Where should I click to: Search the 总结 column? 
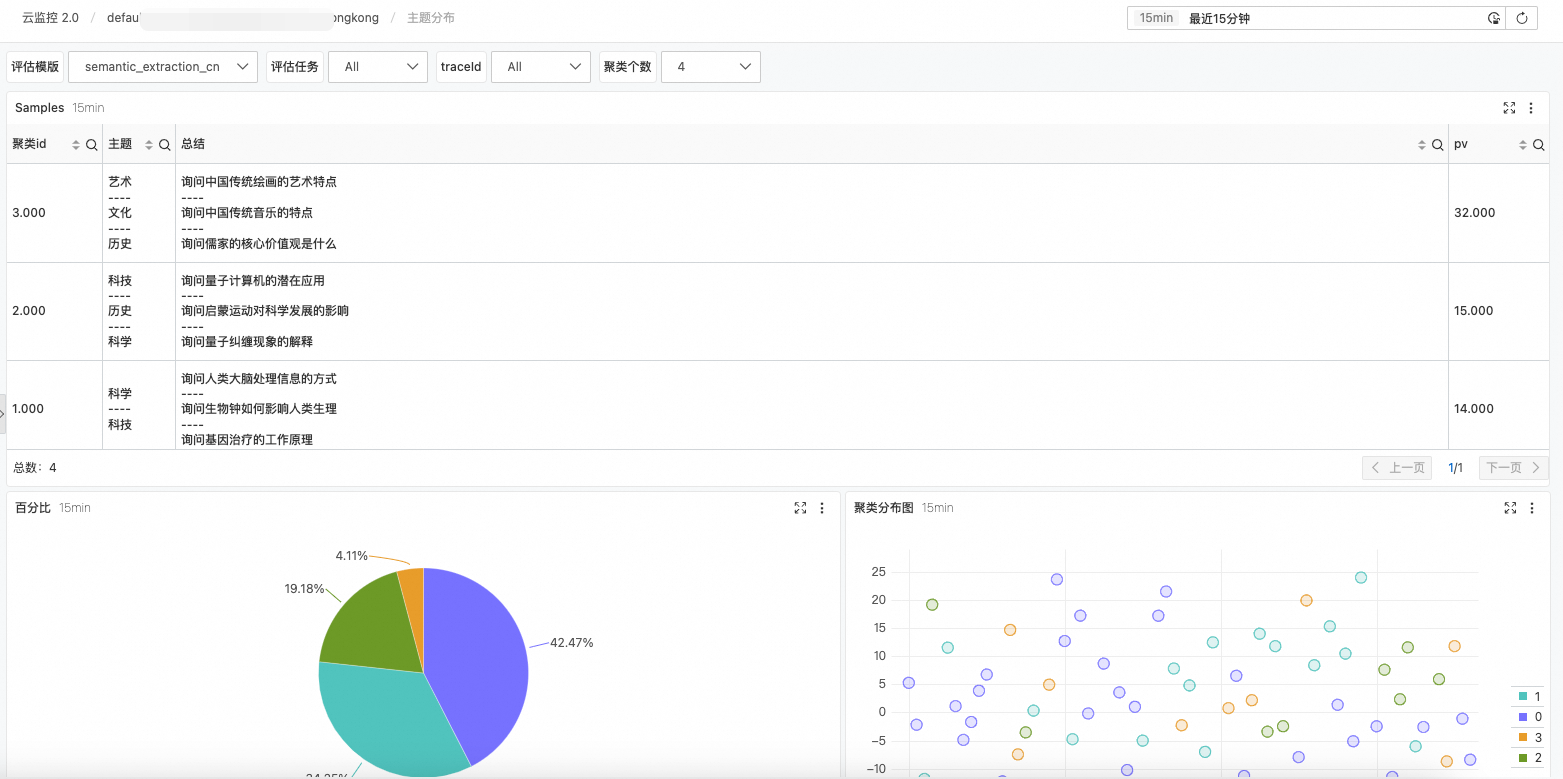(x=1437, y=145)
